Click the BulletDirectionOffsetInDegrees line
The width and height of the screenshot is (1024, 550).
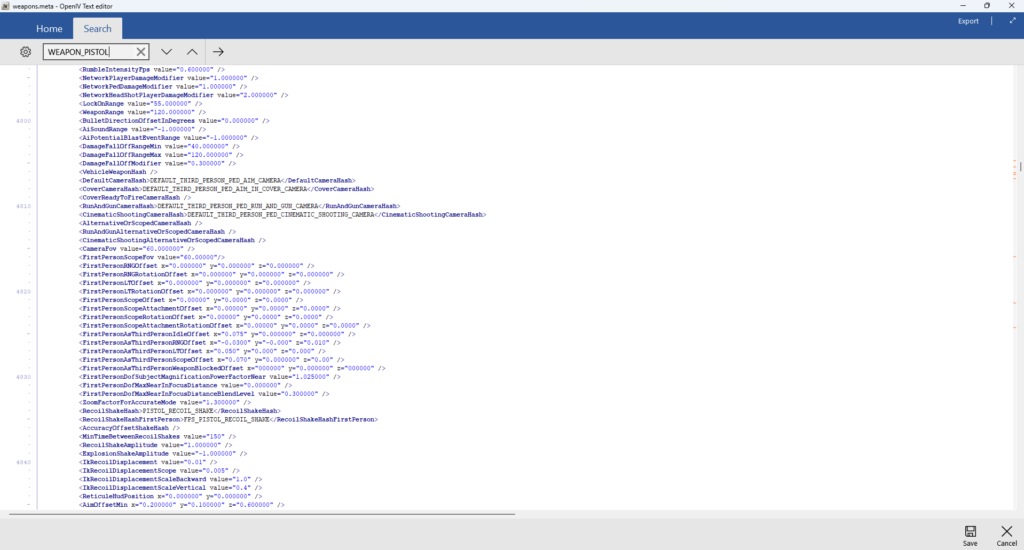174,121
